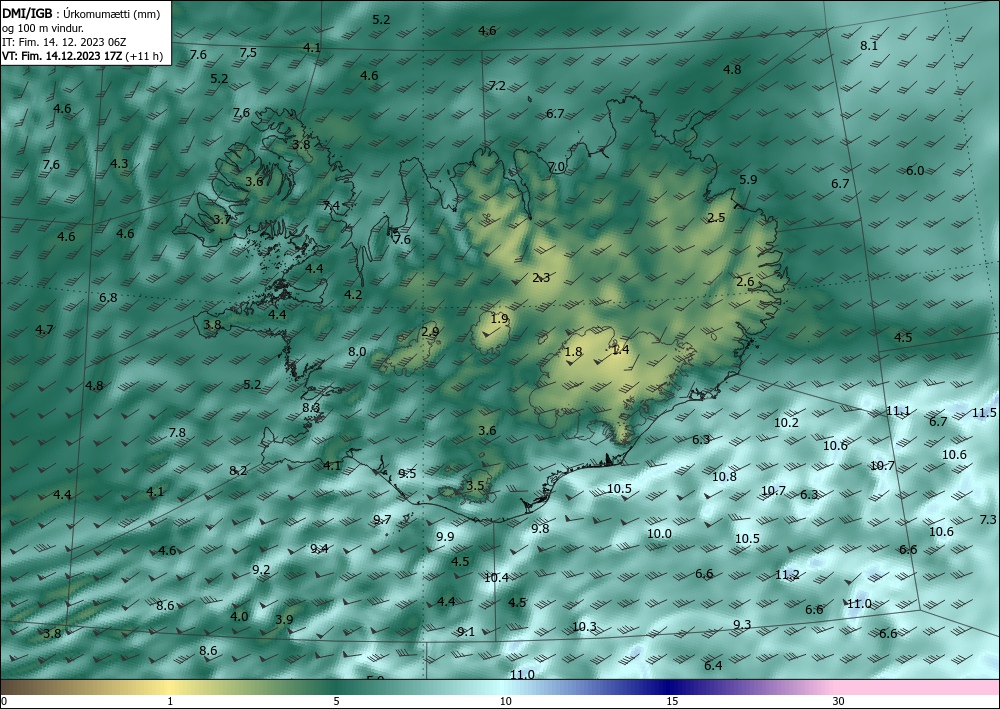Click the 10.0 value on the map
This screenshot has width=1000, height=709.
[659, 534]
